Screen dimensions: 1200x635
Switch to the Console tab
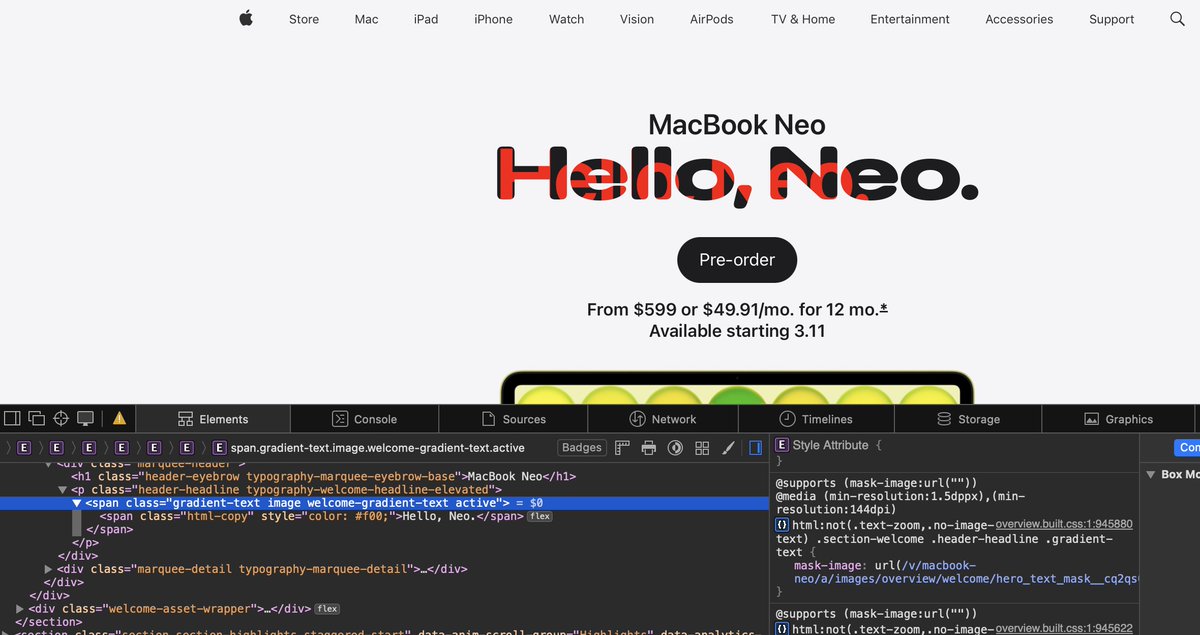(365, 419)
